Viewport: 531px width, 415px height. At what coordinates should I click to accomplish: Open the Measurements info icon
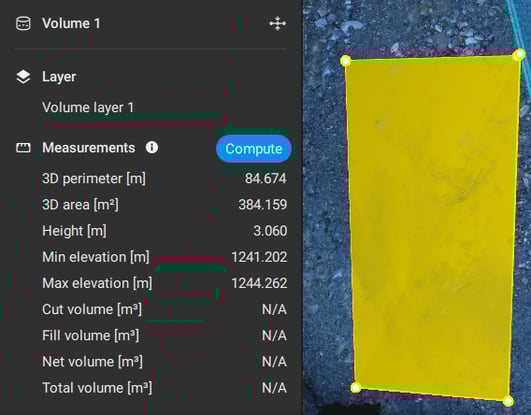pyautogui.click(x=152, y=147)
